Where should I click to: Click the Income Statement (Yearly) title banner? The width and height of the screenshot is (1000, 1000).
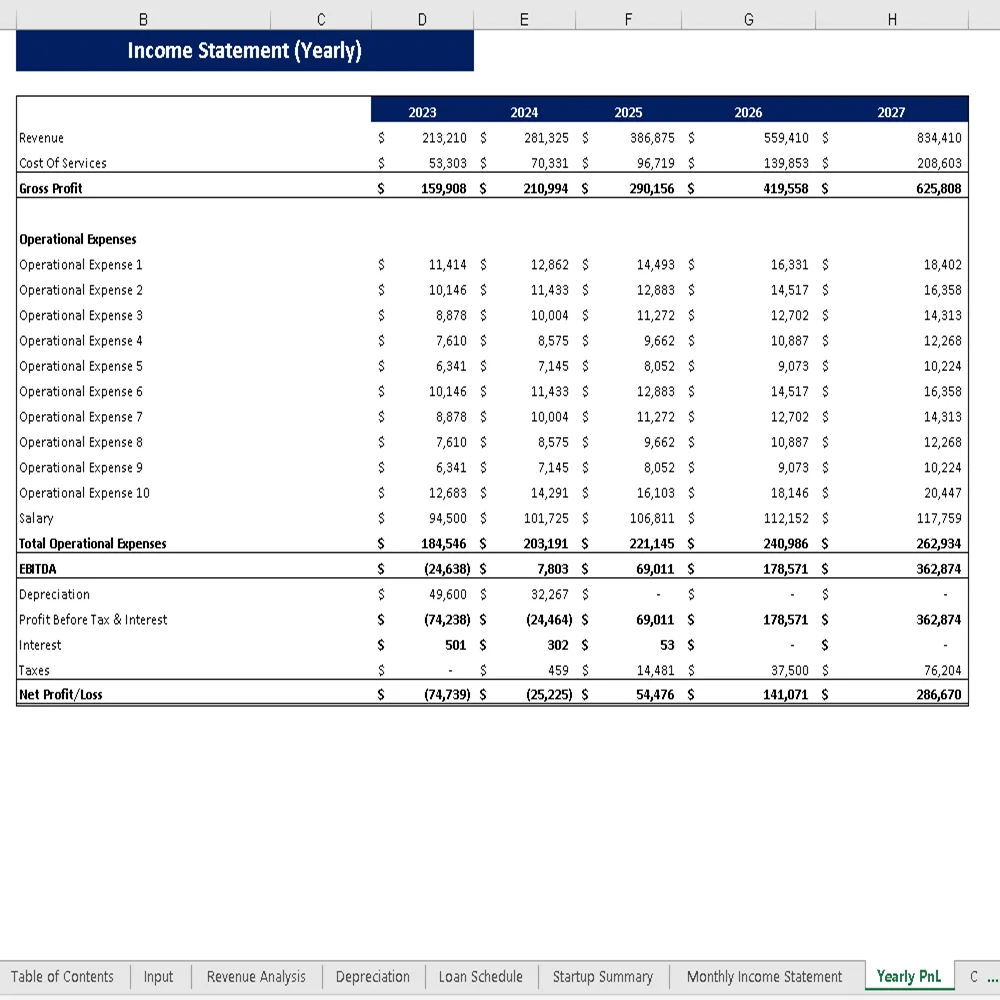pos(245,50)
